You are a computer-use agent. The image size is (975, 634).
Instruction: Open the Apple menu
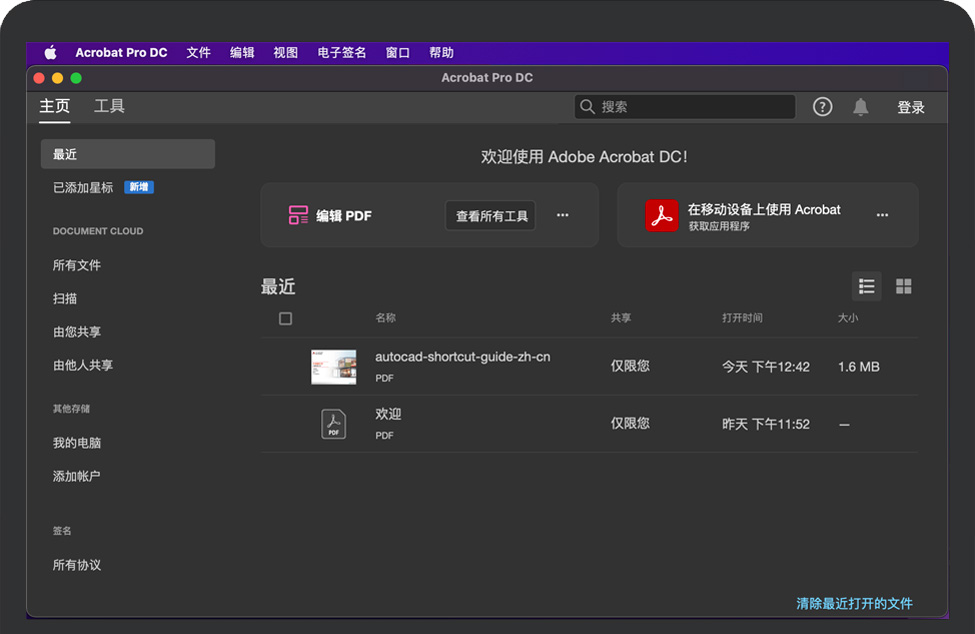50,53
